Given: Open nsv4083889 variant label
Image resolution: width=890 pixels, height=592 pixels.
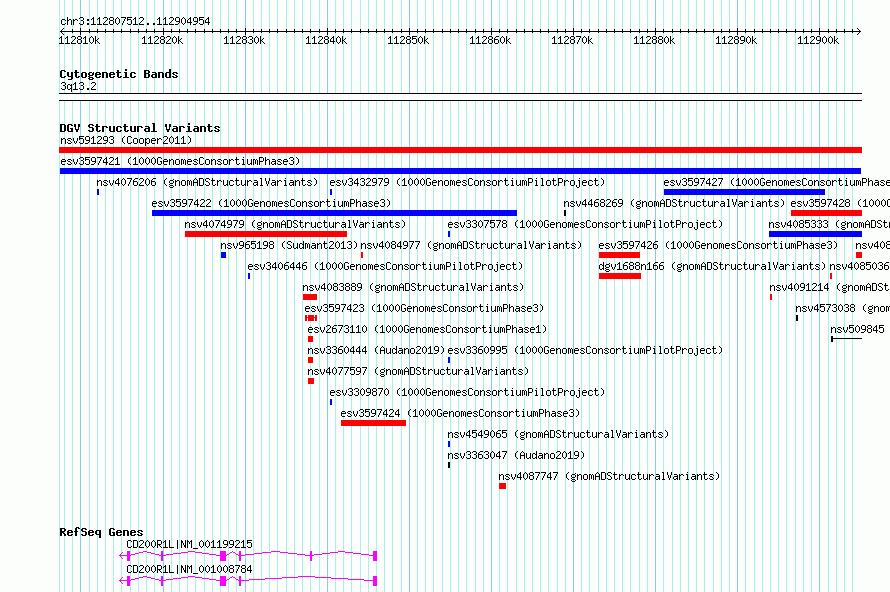Looking at the screenshot, I should (x=413, y=287).
